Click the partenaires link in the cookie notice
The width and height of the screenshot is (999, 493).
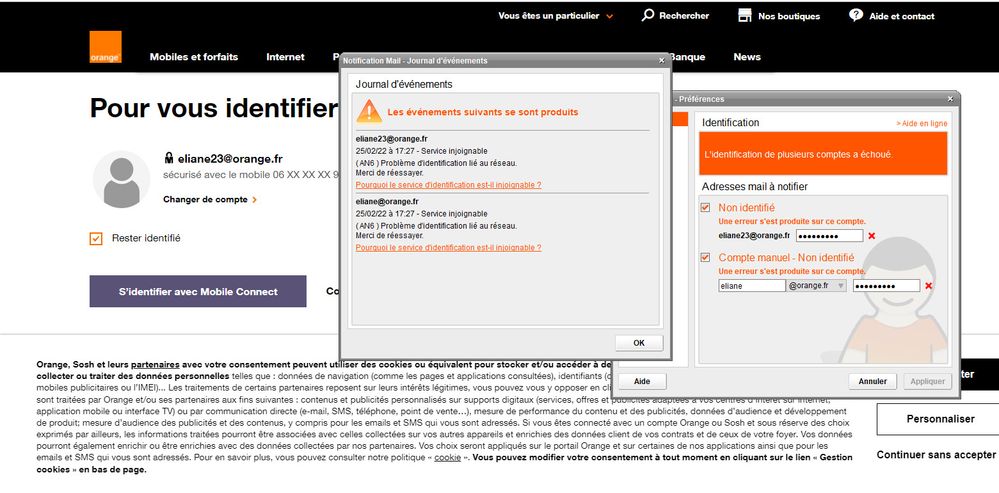point(155,365)
